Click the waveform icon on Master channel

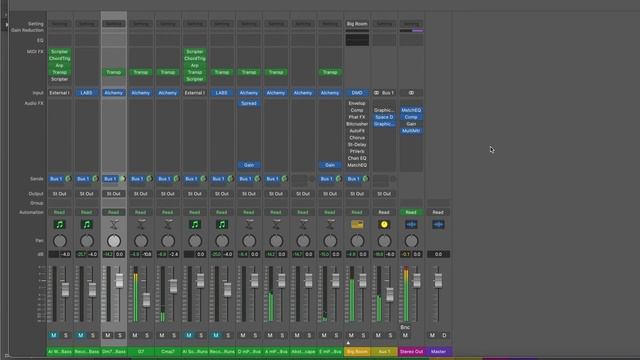pyautogui.click(x=438, y=224)
